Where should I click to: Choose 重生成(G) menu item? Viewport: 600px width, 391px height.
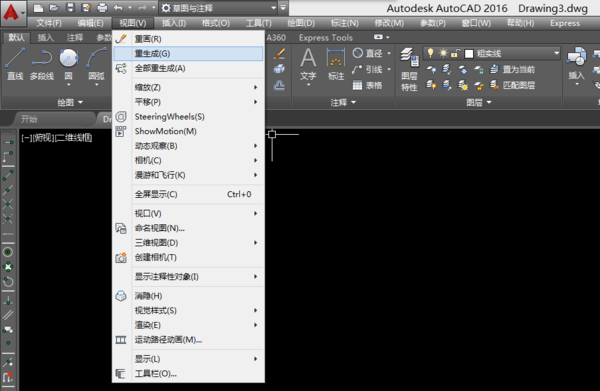pyautogui.click(x=188, y=54)
